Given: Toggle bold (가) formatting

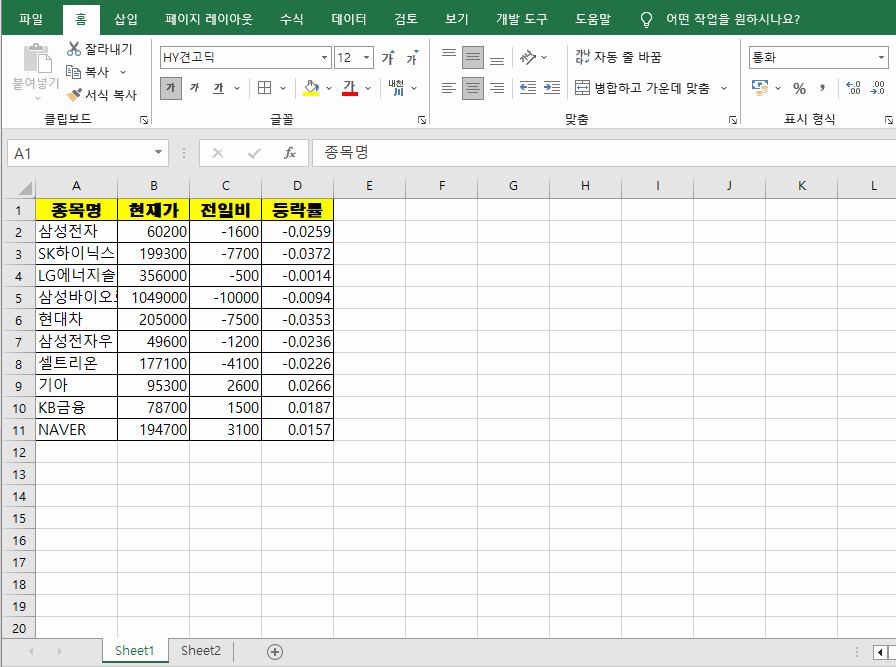Looking at the screenshot, I should [x=171, y=88].
